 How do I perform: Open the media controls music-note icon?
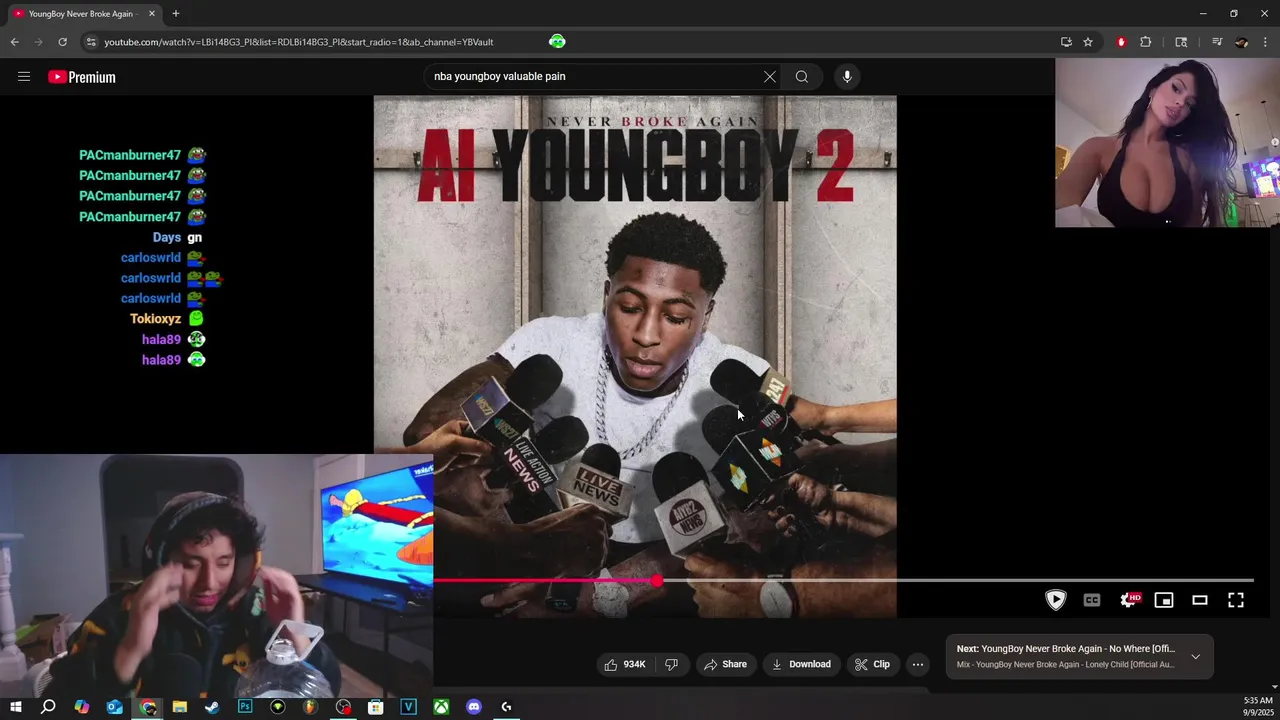(1217, 42)
